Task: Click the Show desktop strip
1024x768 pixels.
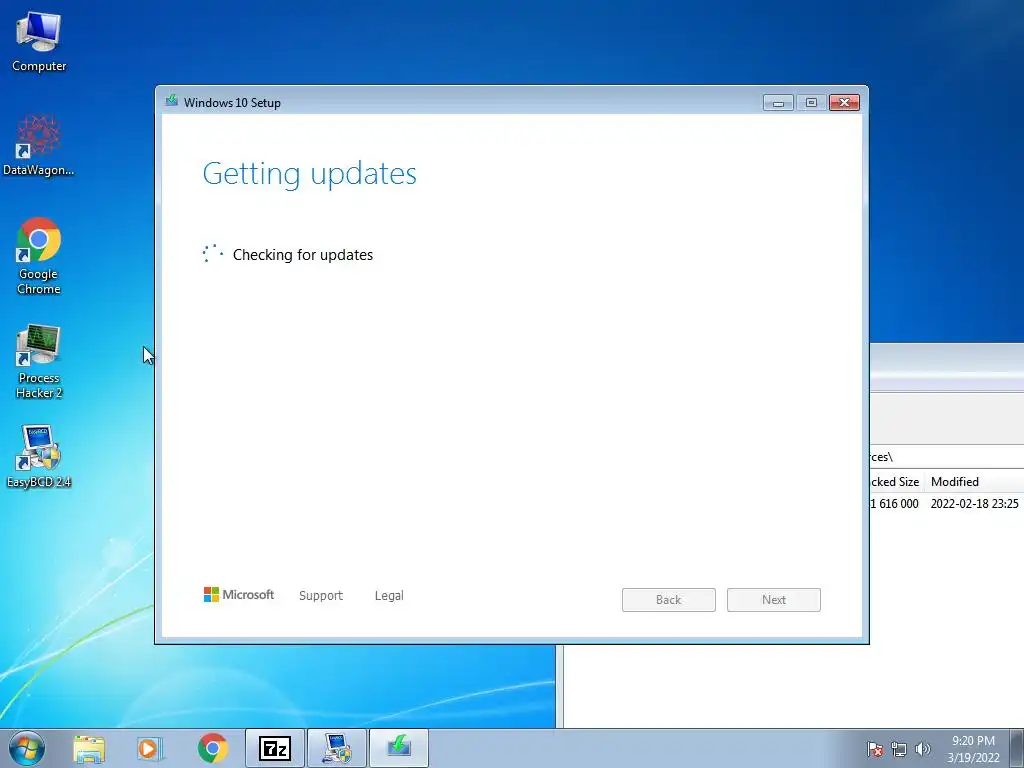Action: (1017, 748)
